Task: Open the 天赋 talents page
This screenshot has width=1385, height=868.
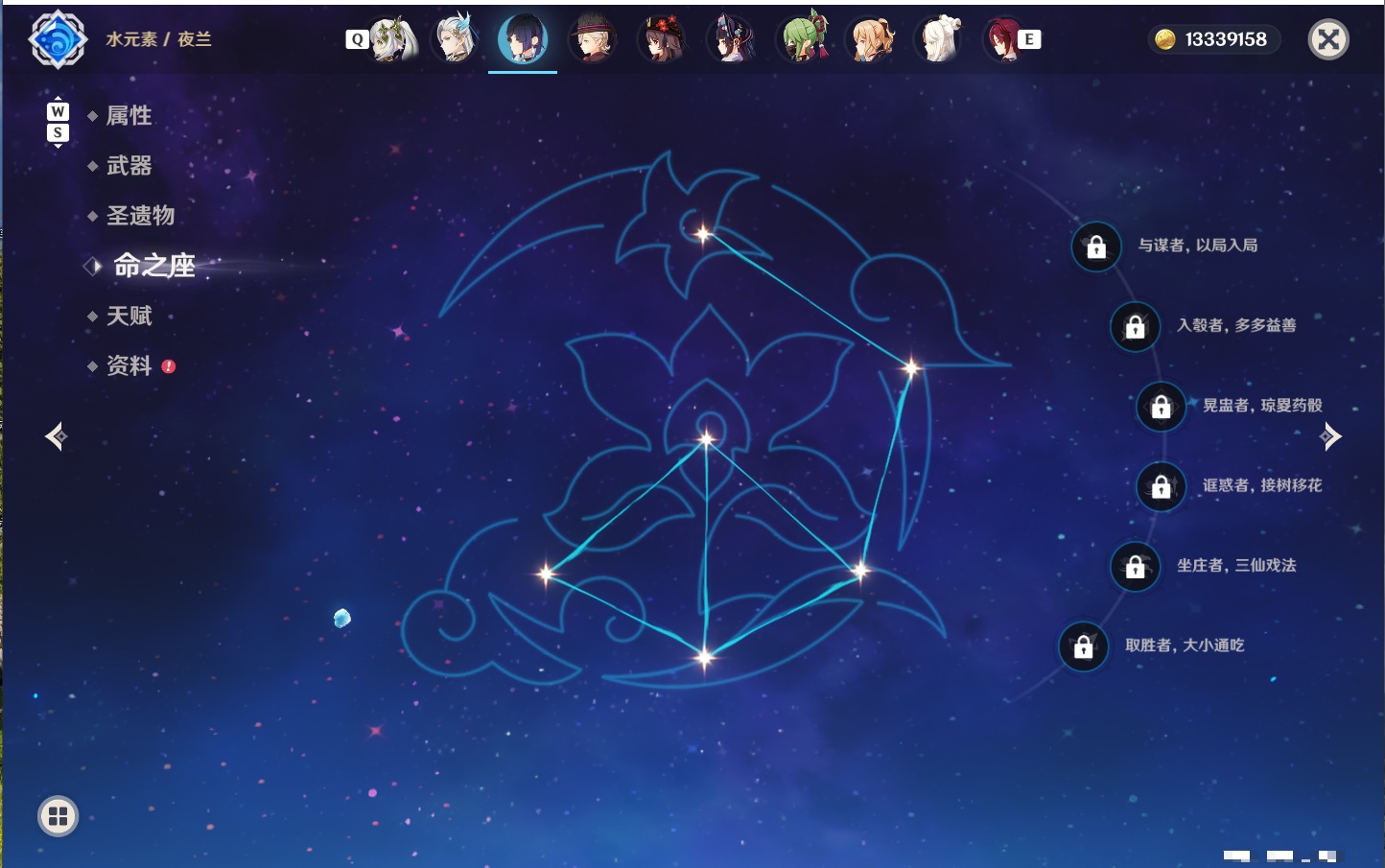Action: click(129, 316)
